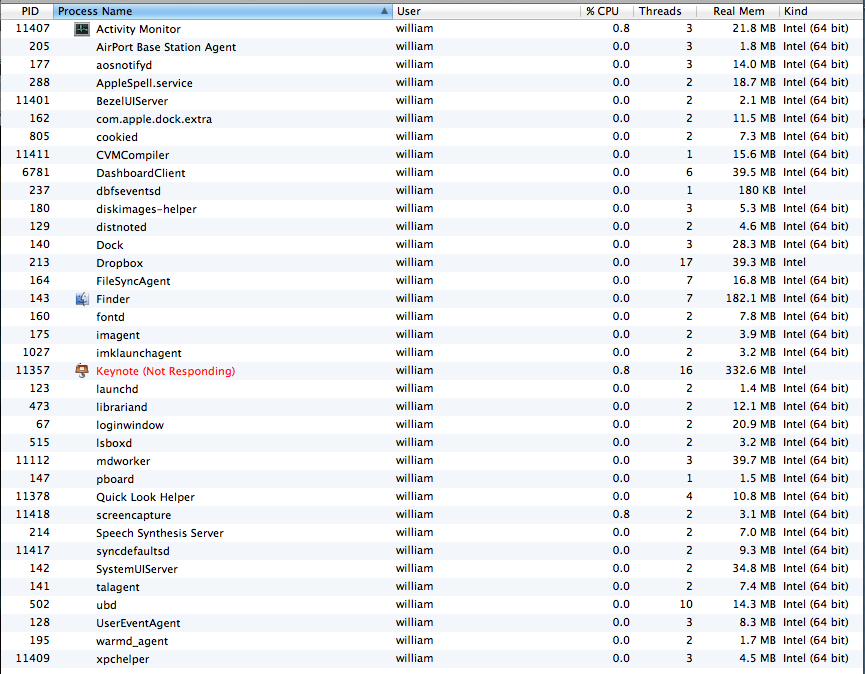865x674 pixels.
Task: Select the Dock process row
Action: click(x=432, y=245)
